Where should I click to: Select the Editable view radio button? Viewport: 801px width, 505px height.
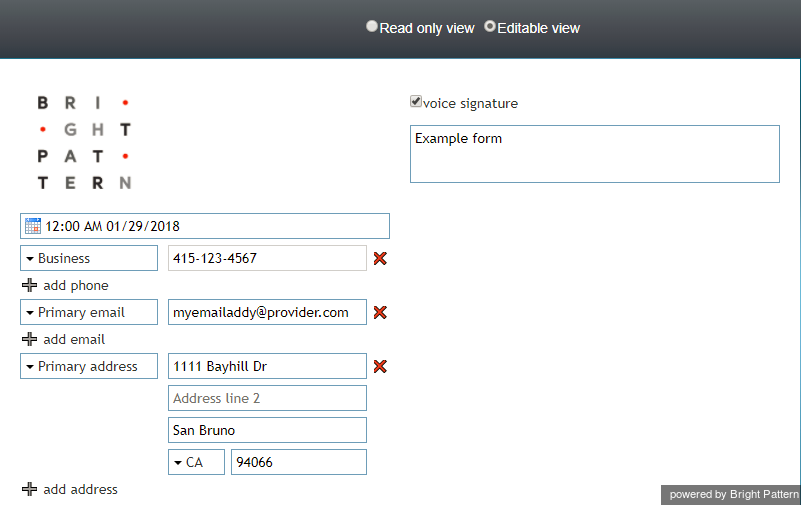(490, 26)
